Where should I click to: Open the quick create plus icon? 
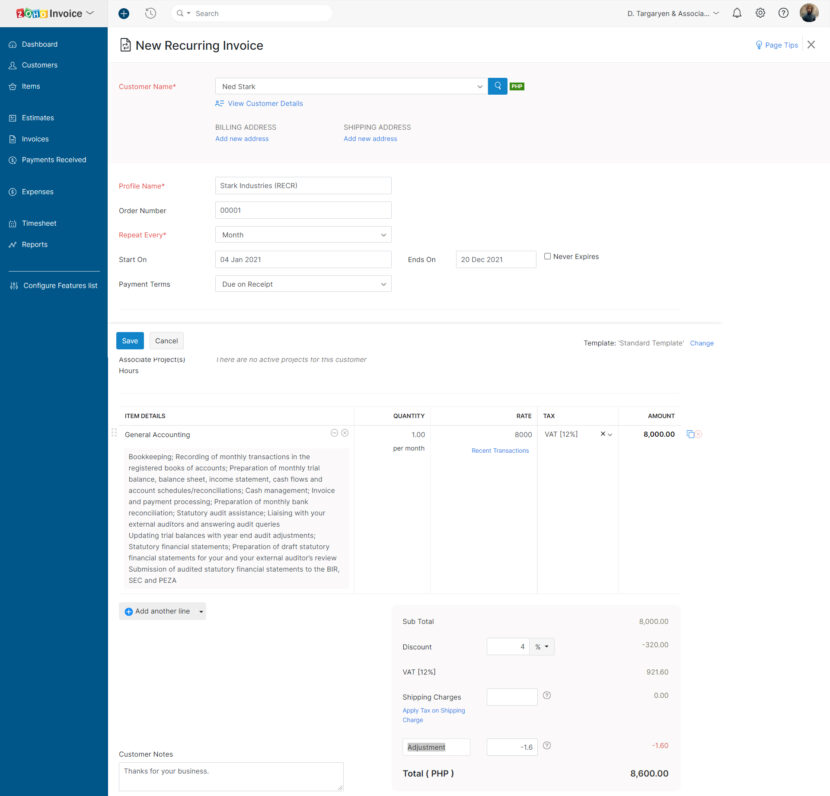tap(122, 13)
